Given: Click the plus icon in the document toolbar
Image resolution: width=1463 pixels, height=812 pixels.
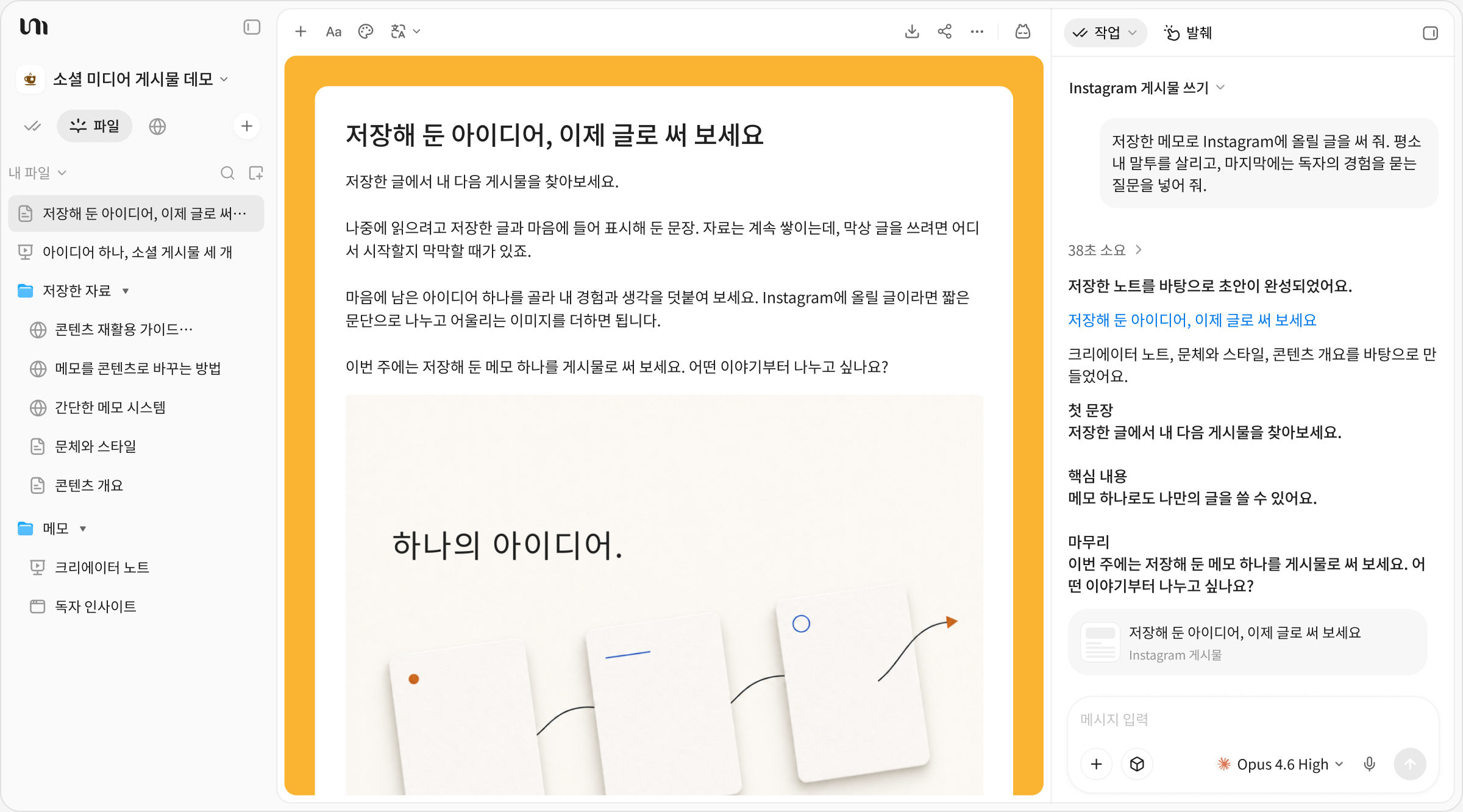Looking at the screenshot, I should tap(301, 32).
